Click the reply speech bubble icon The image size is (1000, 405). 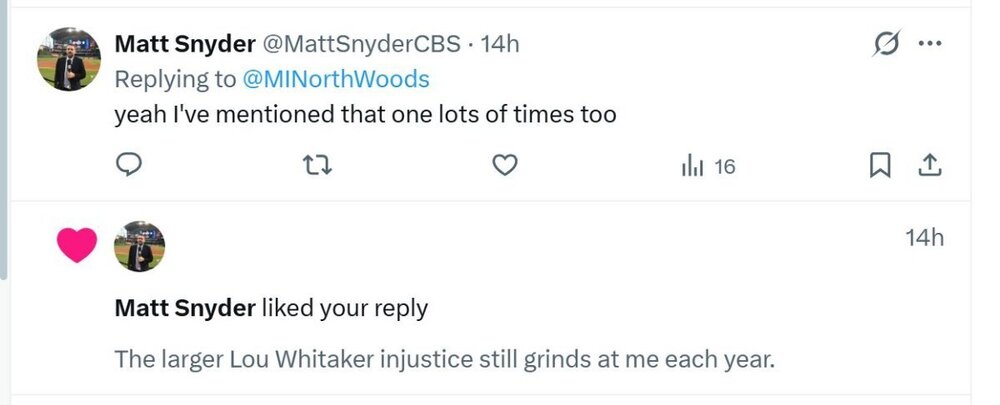point(129,166)
